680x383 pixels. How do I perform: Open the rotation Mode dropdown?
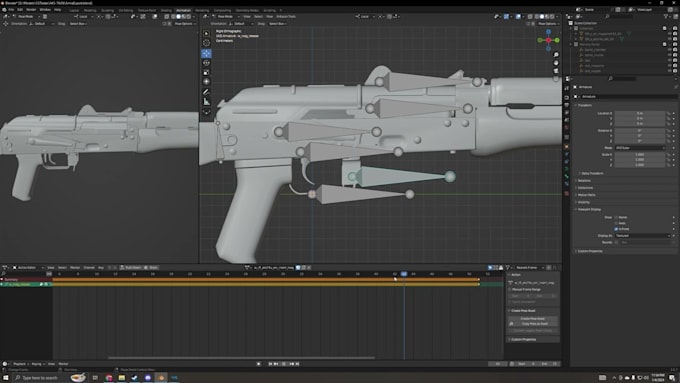(640, 148)
